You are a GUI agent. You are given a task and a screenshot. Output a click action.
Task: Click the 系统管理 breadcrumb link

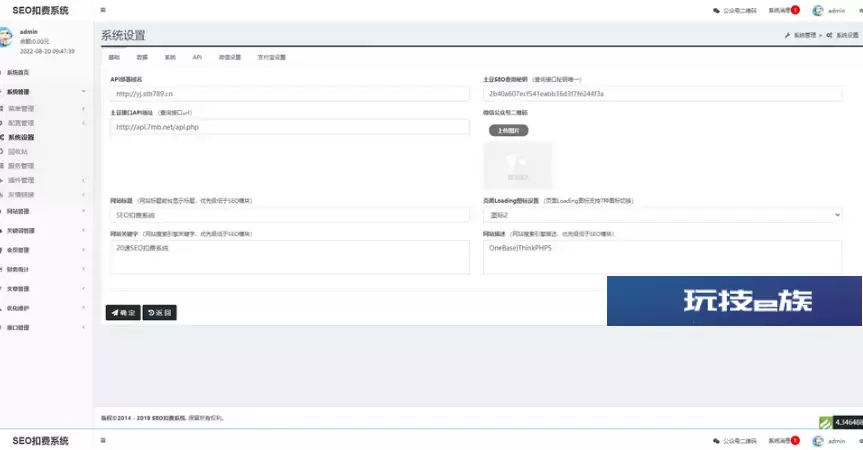(805, 35)
